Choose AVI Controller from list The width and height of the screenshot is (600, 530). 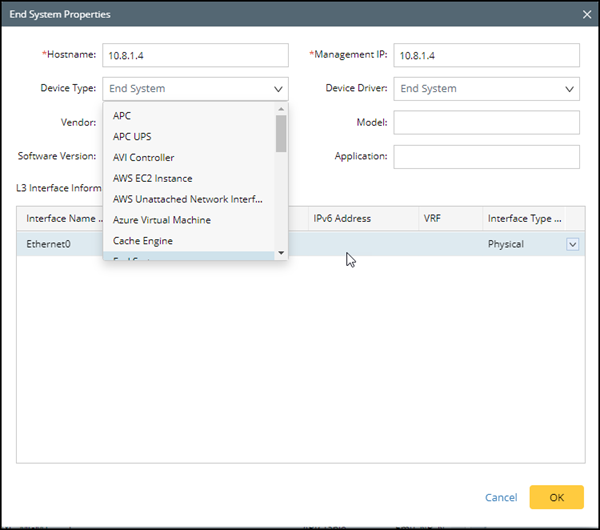tap(144, 158)
